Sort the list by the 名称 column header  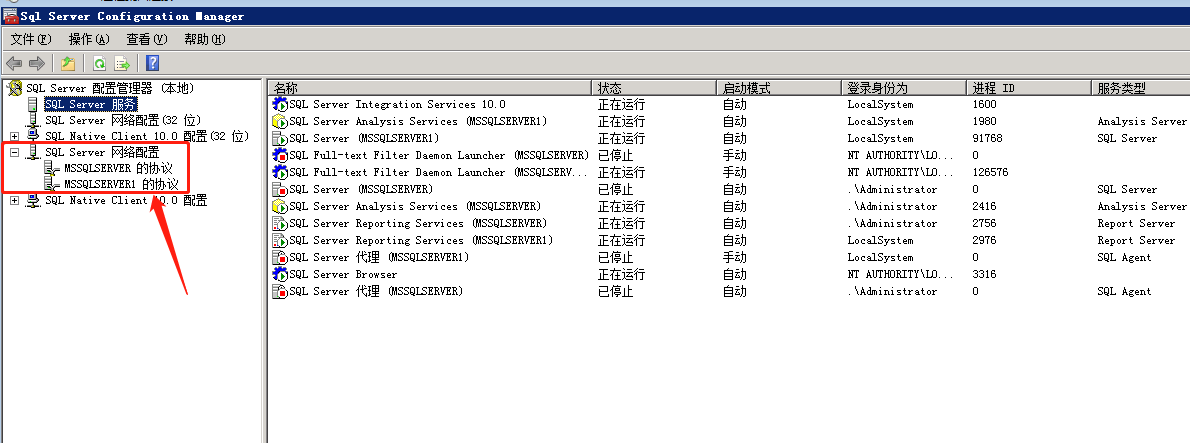(286, 88)
